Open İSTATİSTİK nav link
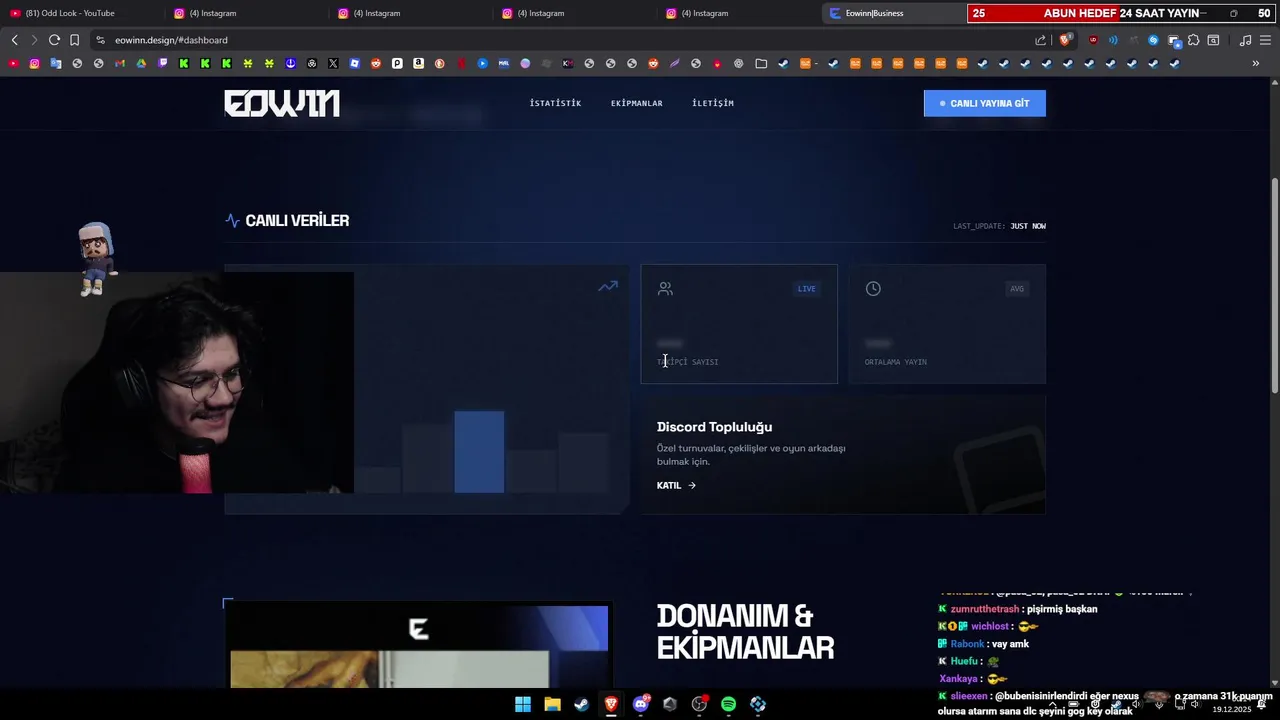Image resolution: width=1280 pixels, height=720 pixels. point(555,103)
